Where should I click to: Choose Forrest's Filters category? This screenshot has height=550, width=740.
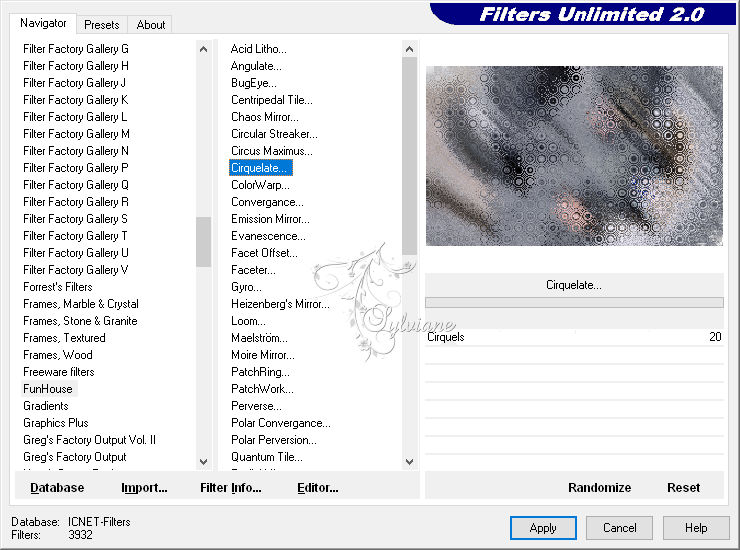click(x=58, y=287)
